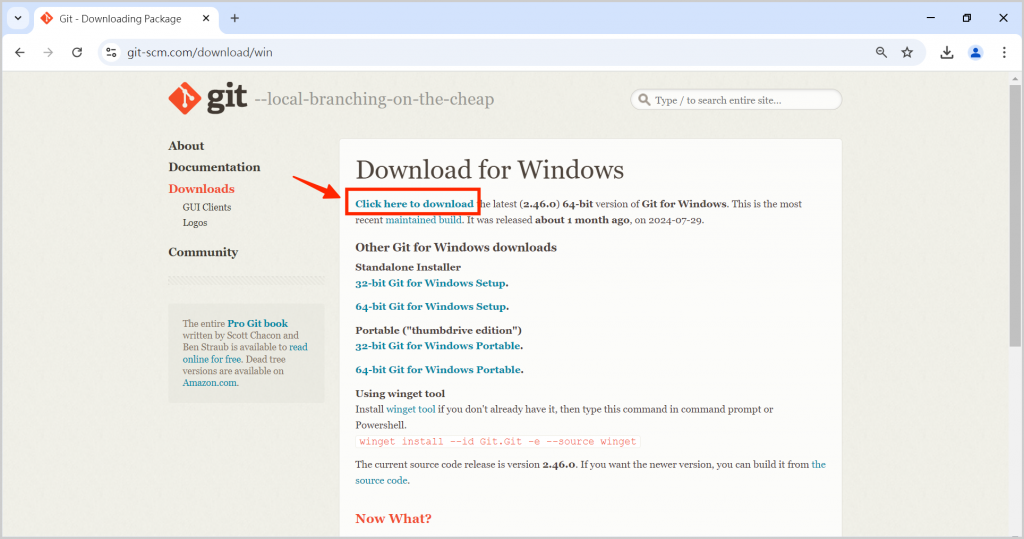Screen dimensions: 1024x539
Task: Click the '--local-branching-on-the-cheap' tagline
Action: [x=374, y=99]
